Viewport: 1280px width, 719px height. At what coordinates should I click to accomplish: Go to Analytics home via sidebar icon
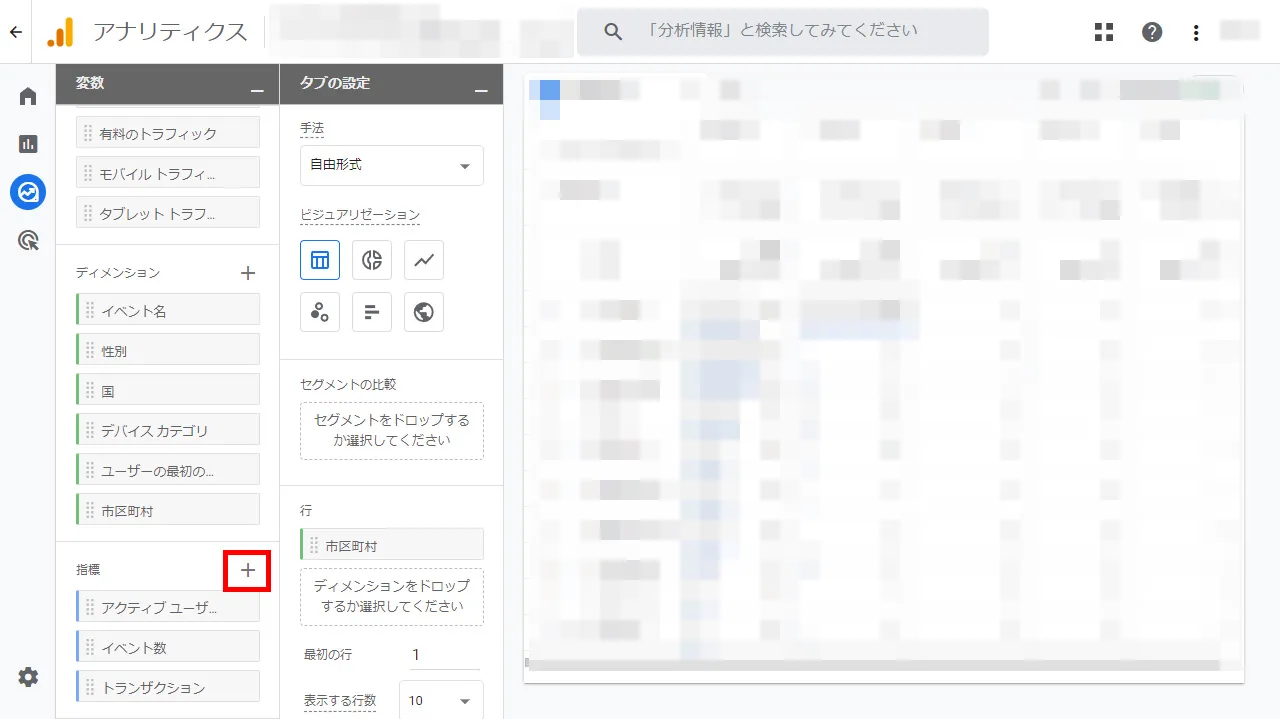click(x=27, y=95)
